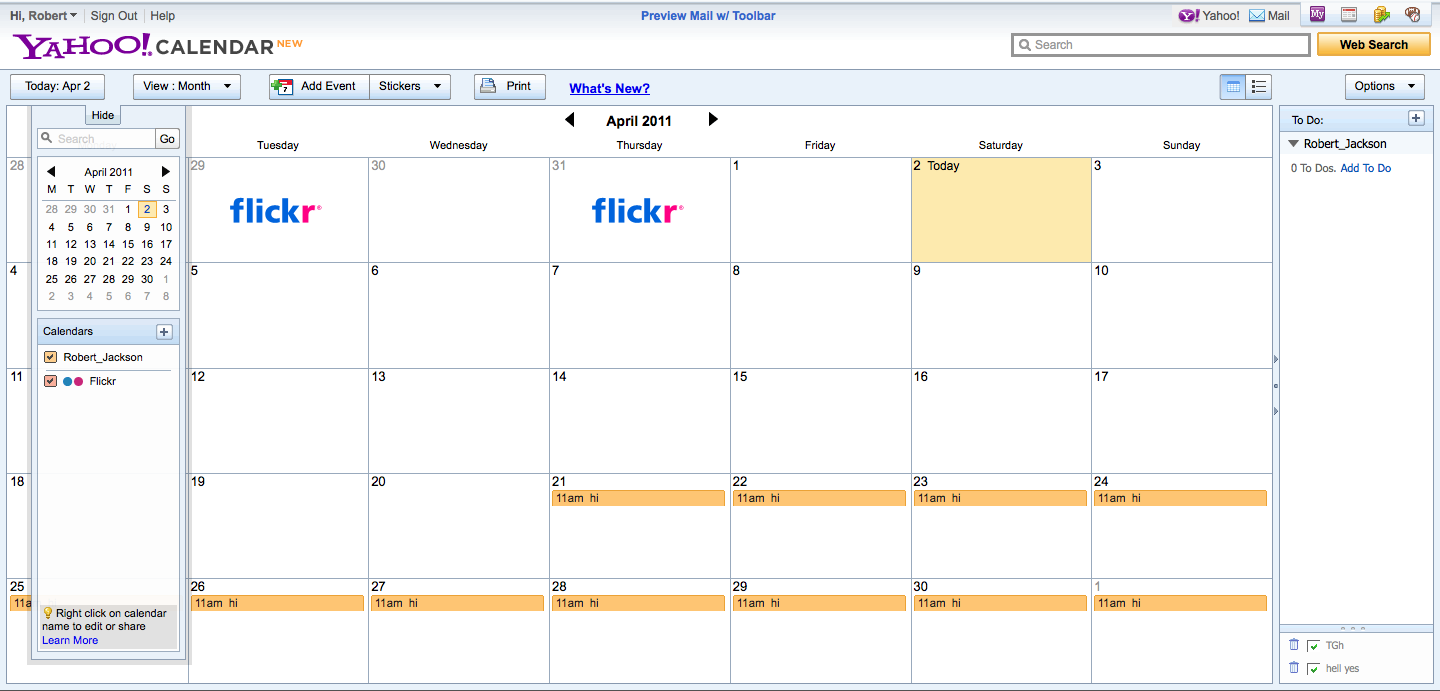Select the Flickr calendar name
The image size is (1440, 691).
[x=103, y=381]
